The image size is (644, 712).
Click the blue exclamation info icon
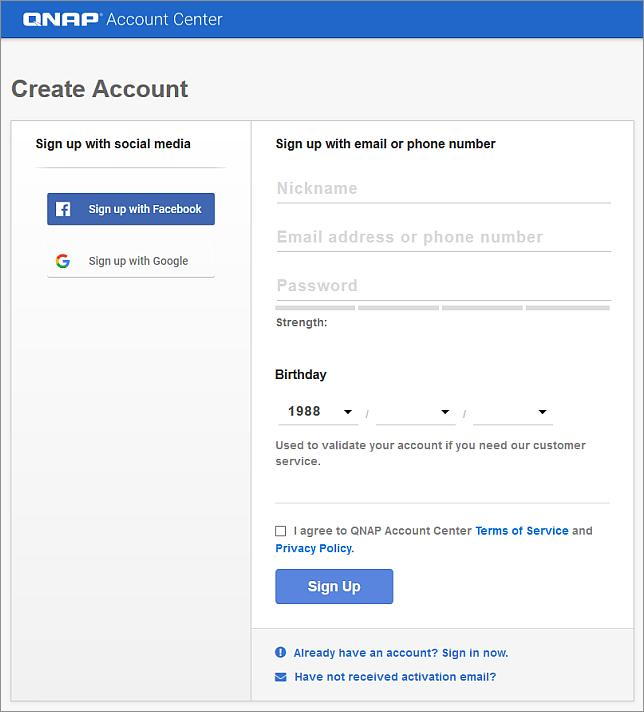point(281,652)
